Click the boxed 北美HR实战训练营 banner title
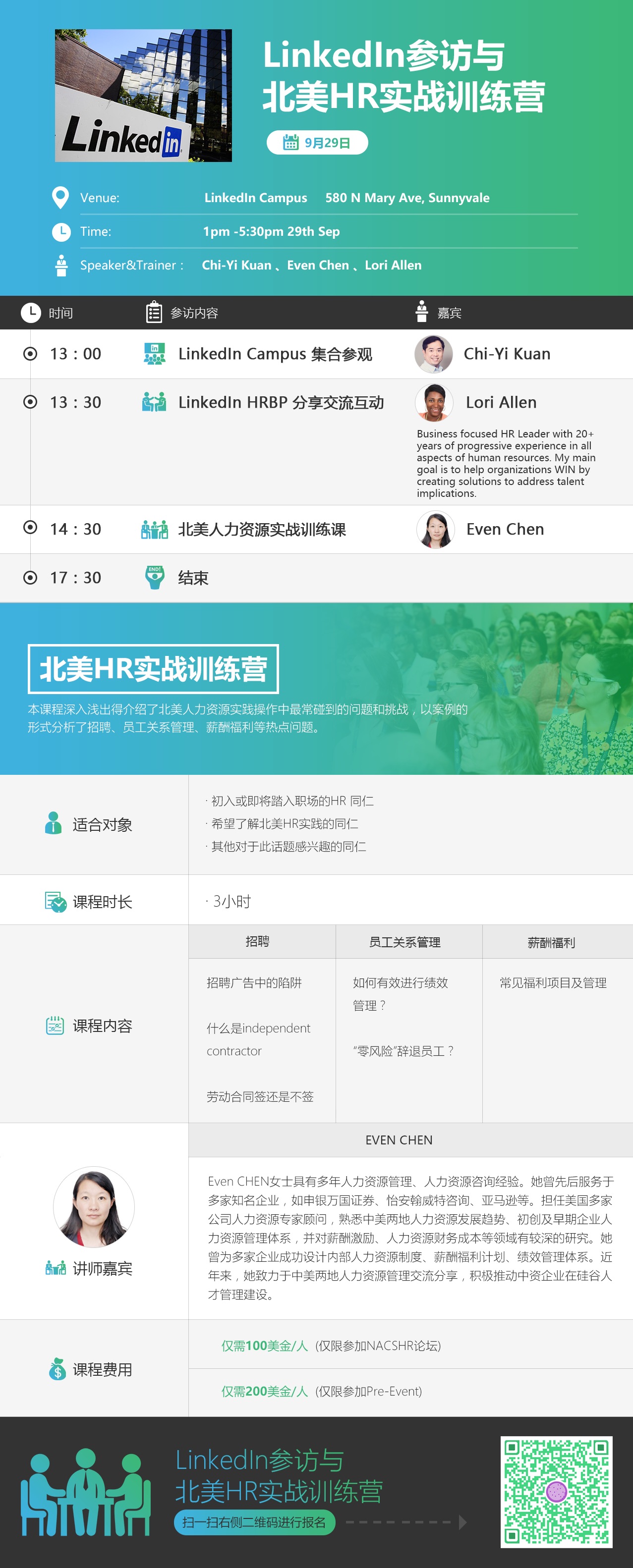The image size is (633, 1568). pyautogui.click(x=154, y=668)
